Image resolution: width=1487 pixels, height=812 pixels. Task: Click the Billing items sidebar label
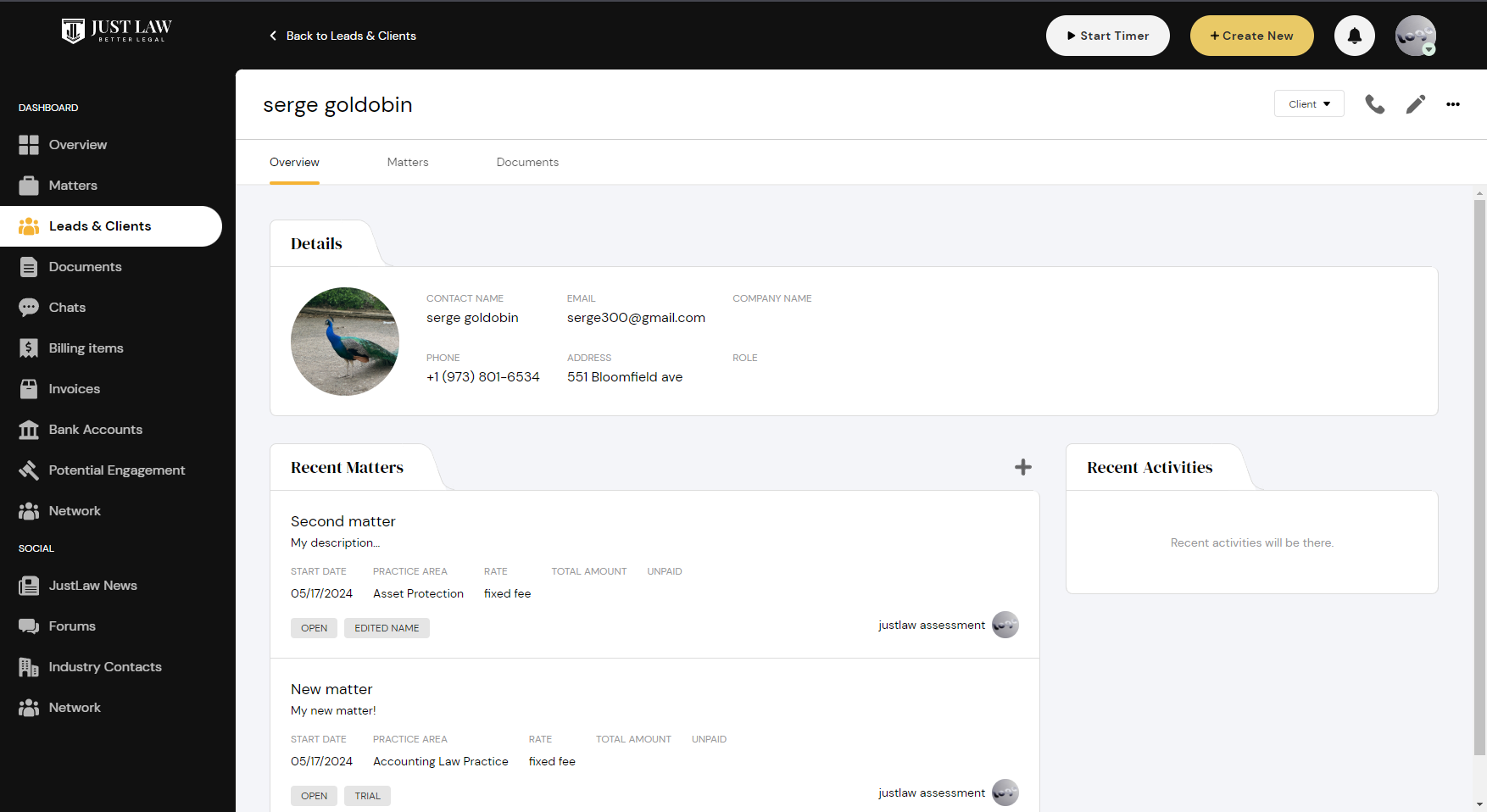pos(86,348)
